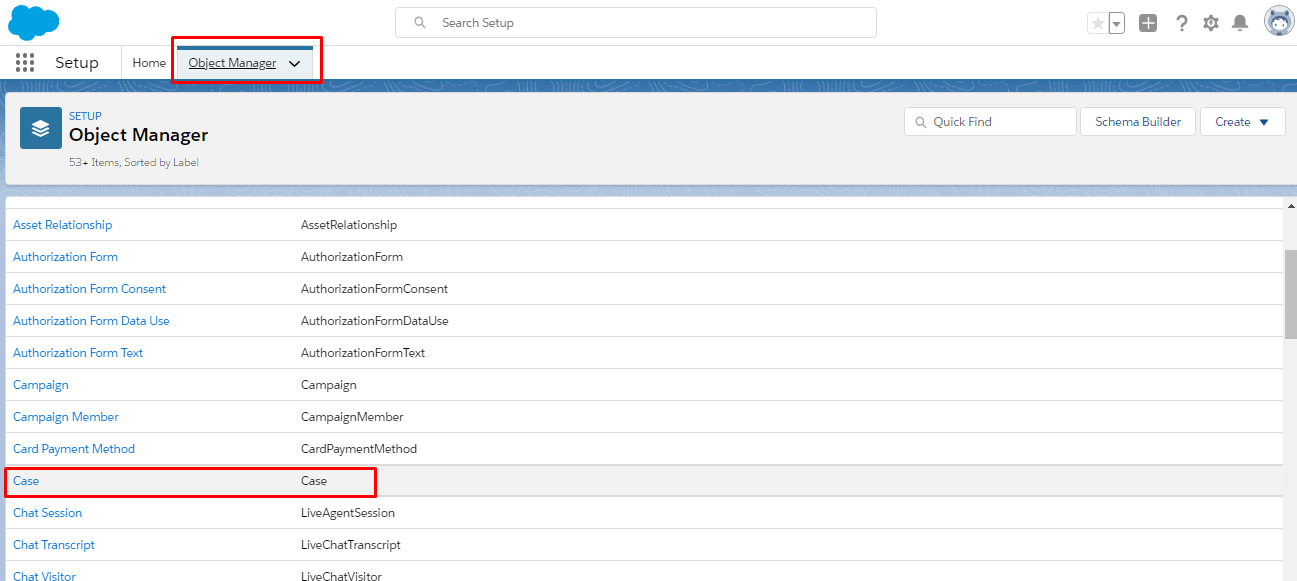Click the '53+ Items, Sorted by Label' text
This screenshot has width=1297, height=581.
pos(134,162)
